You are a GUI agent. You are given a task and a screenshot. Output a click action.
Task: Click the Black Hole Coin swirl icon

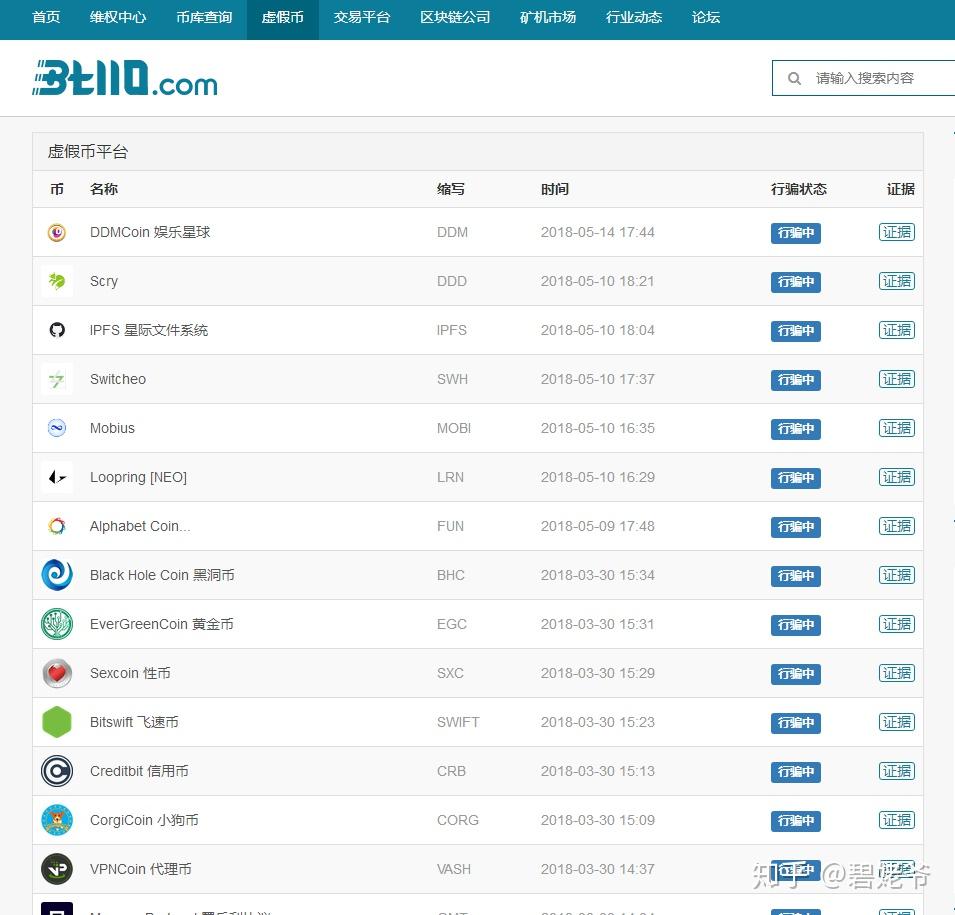pyautogui.click(x=57, y=575)
